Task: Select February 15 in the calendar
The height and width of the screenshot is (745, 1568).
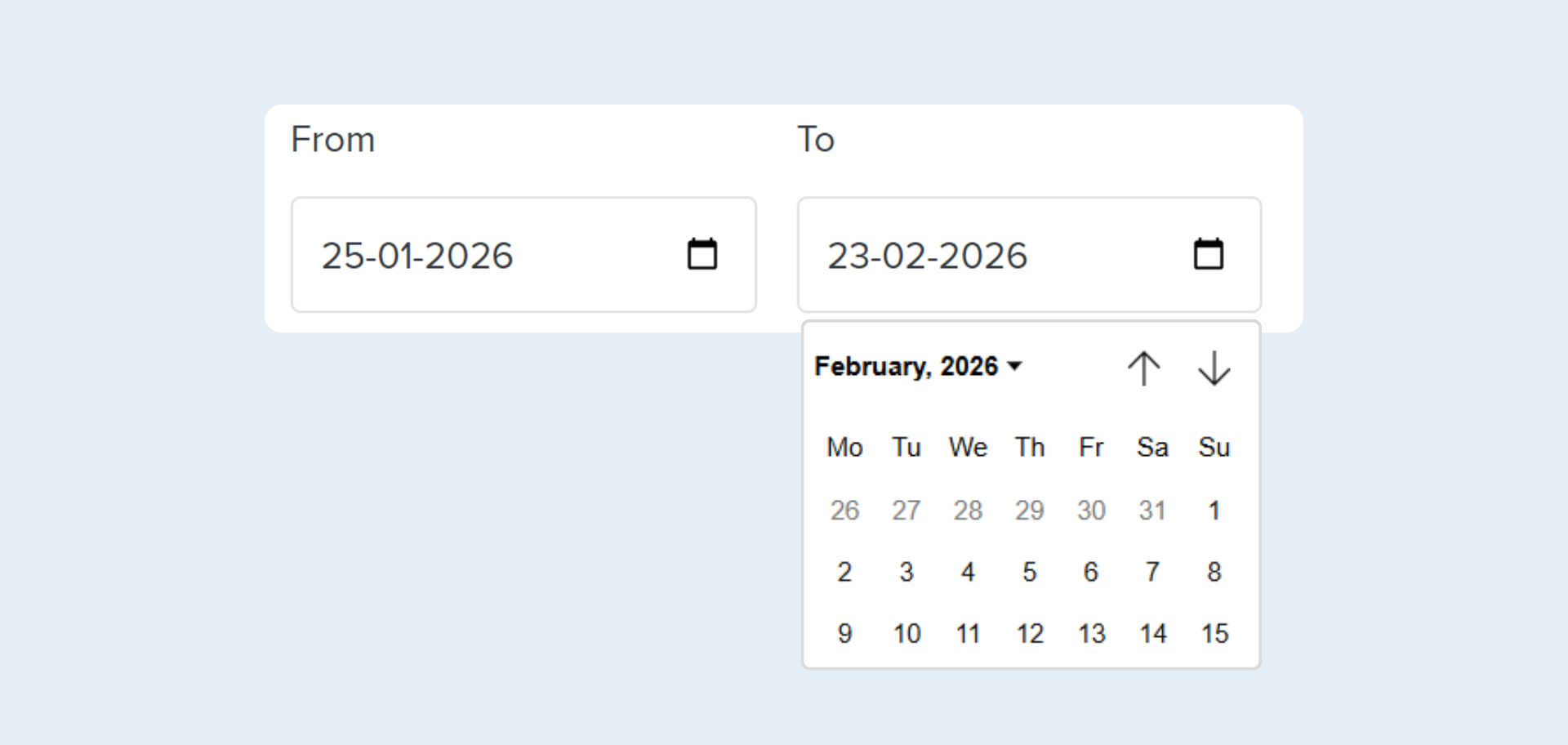Action: click(1214, 634)
